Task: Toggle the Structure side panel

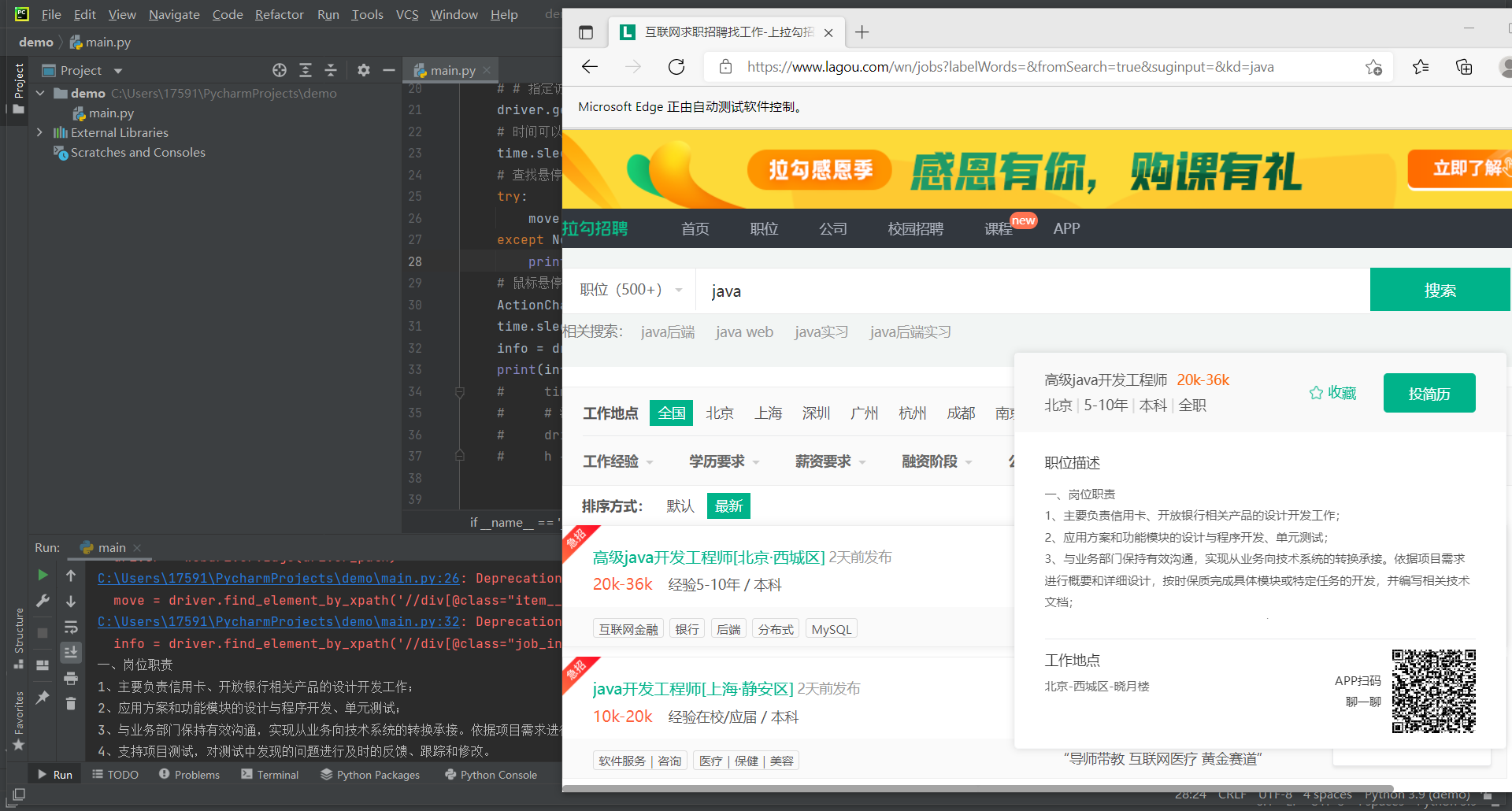Action: [19, 637]
